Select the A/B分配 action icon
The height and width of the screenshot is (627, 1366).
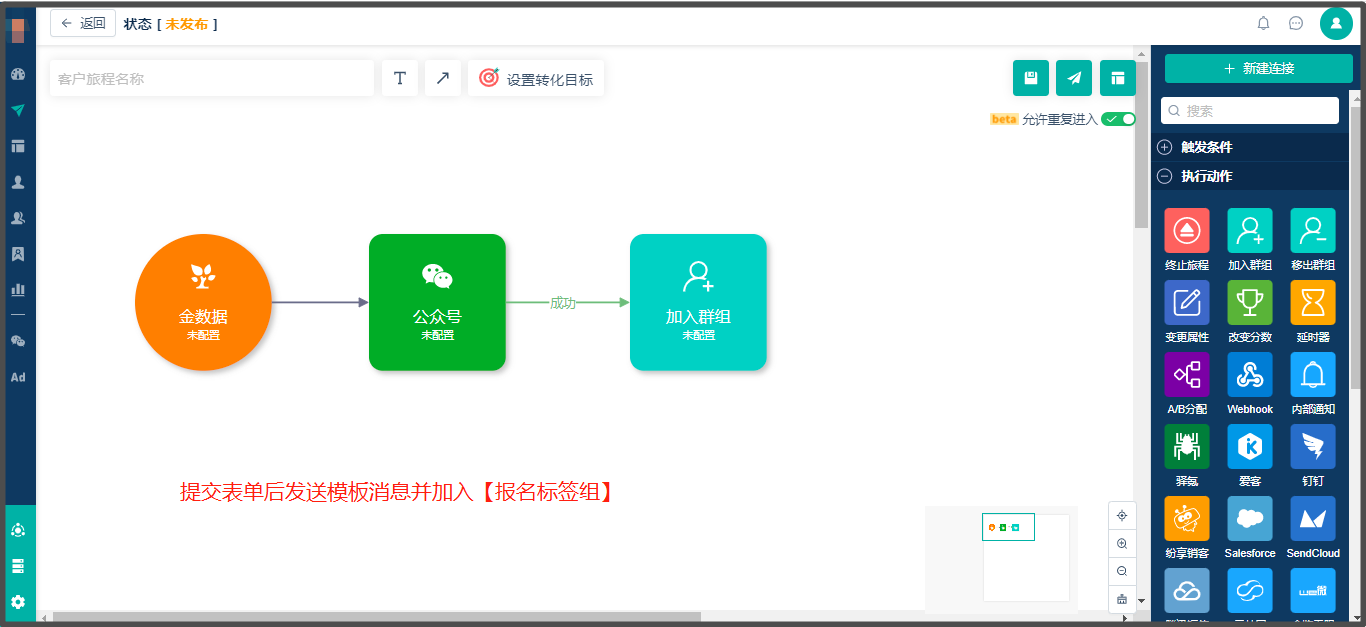click(1187, 375)
